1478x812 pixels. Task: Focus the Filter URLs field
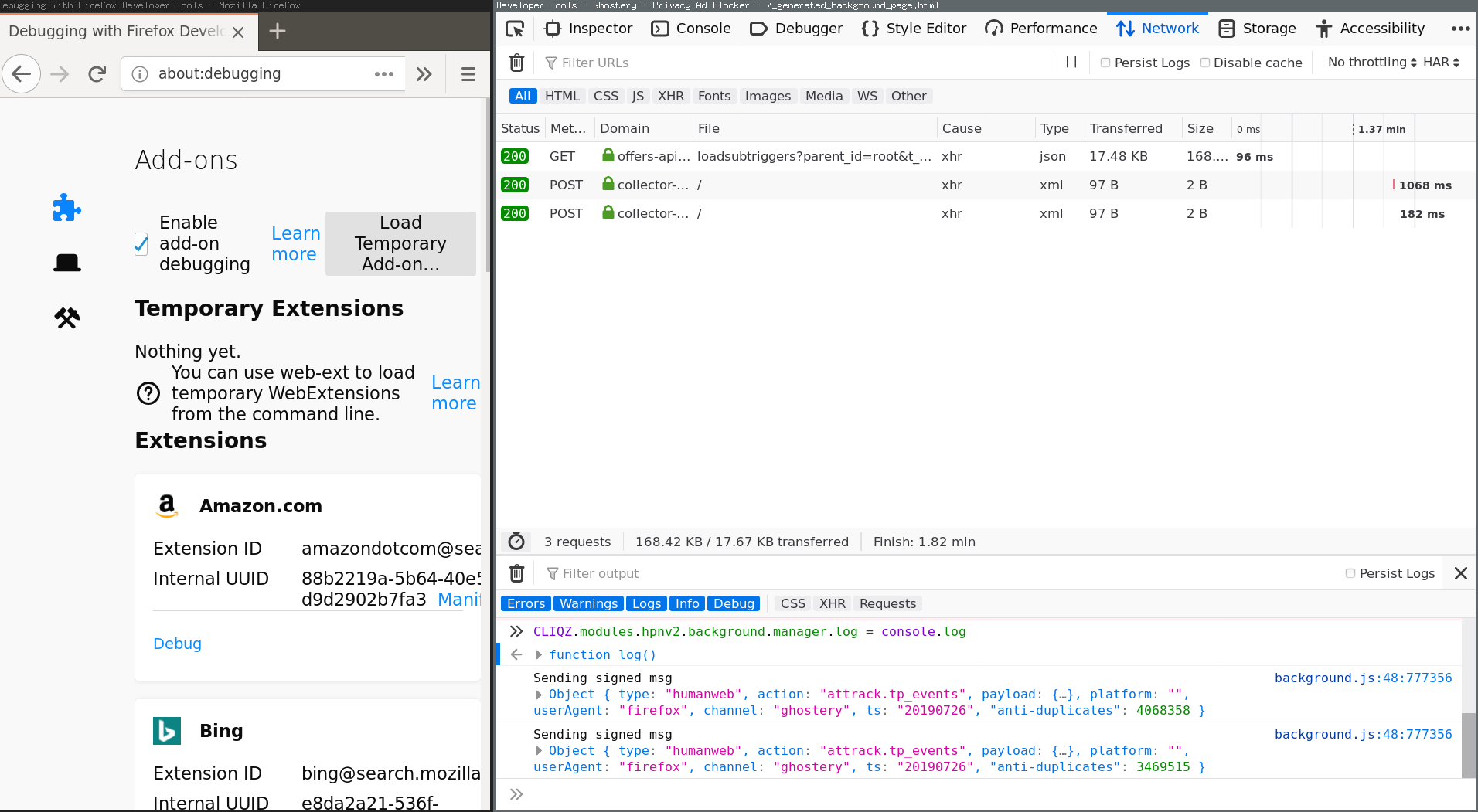[796, 63]
